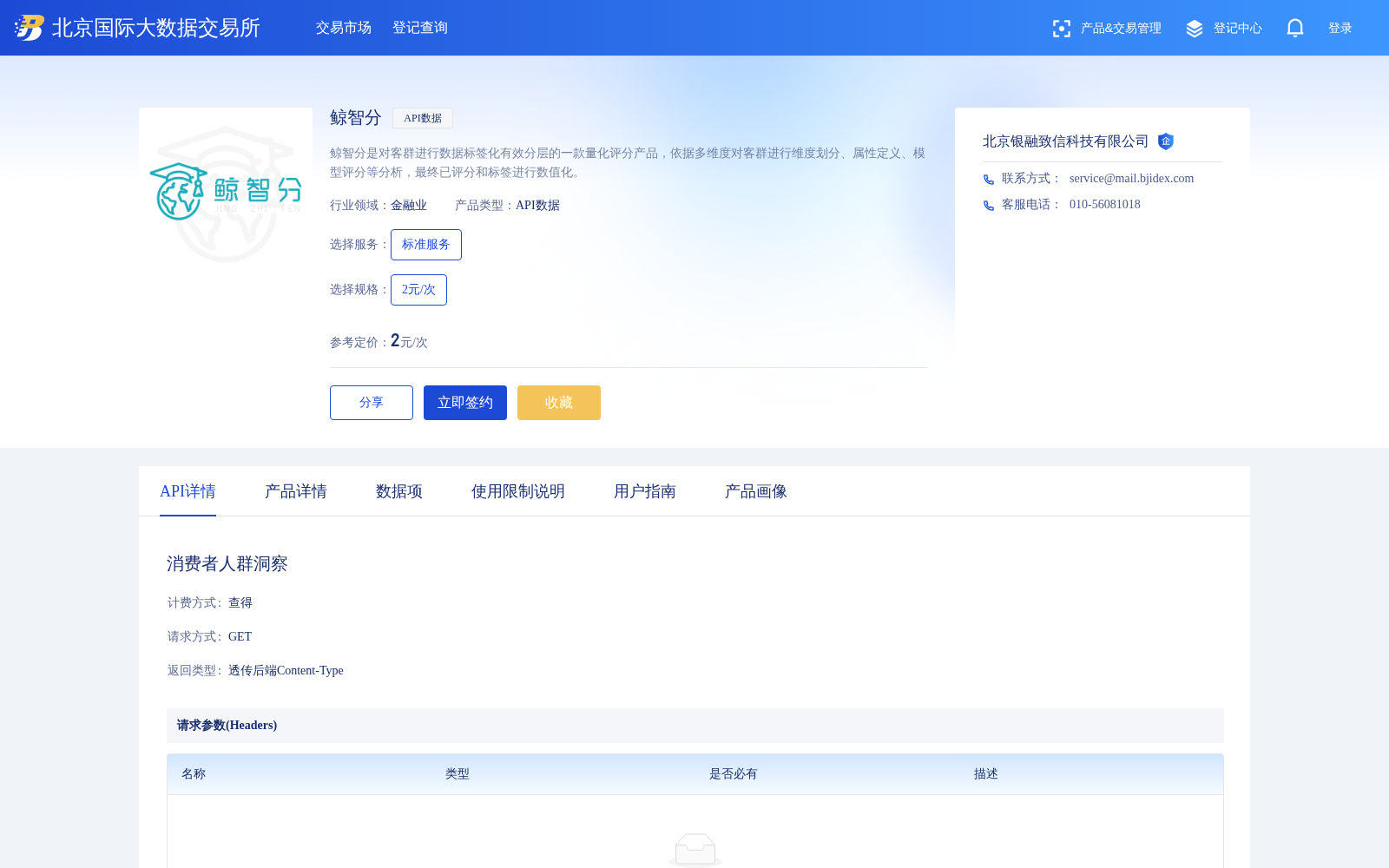Click the 计费方式 value 查得

pos(240,603)
